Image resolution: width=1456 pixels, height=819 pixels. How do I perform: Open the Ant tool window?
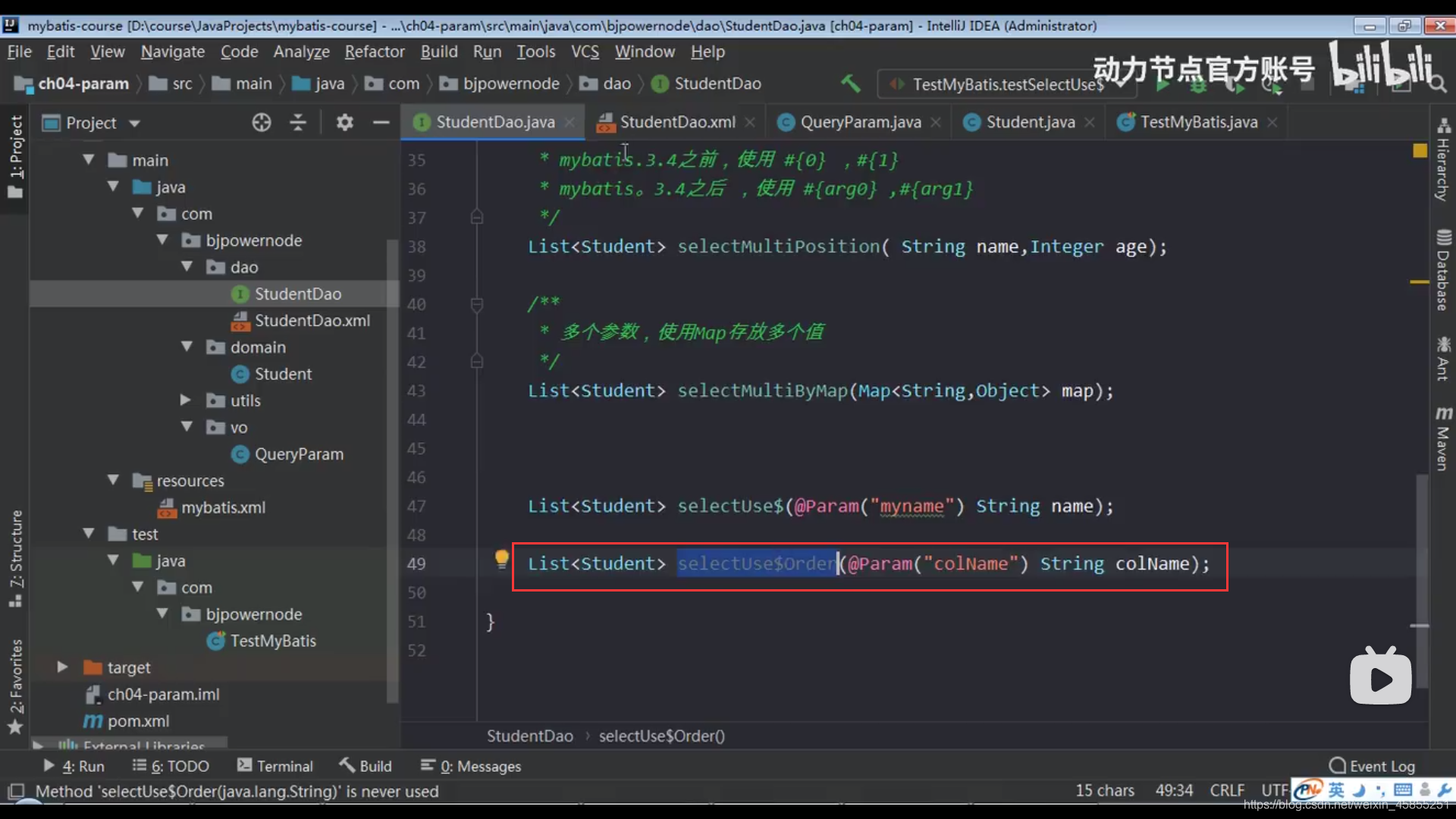[1443, 358]
